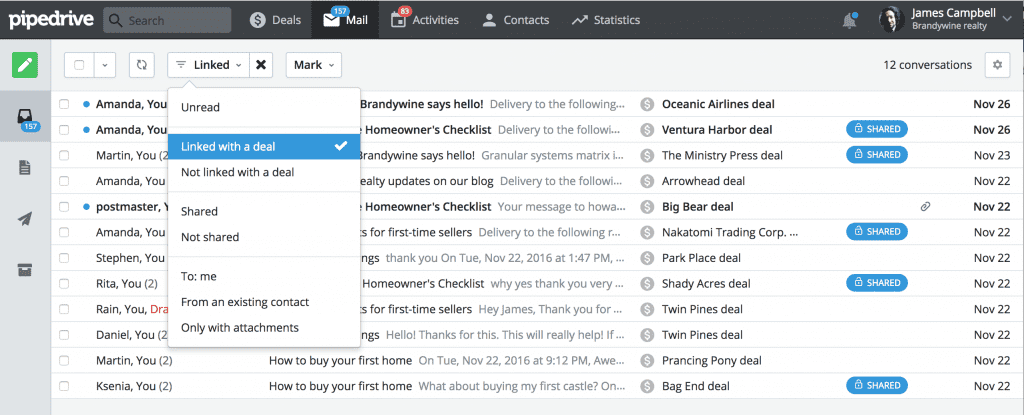
Task: Click SHARED badge on The Ministry Press row
Action: point(877,155)
